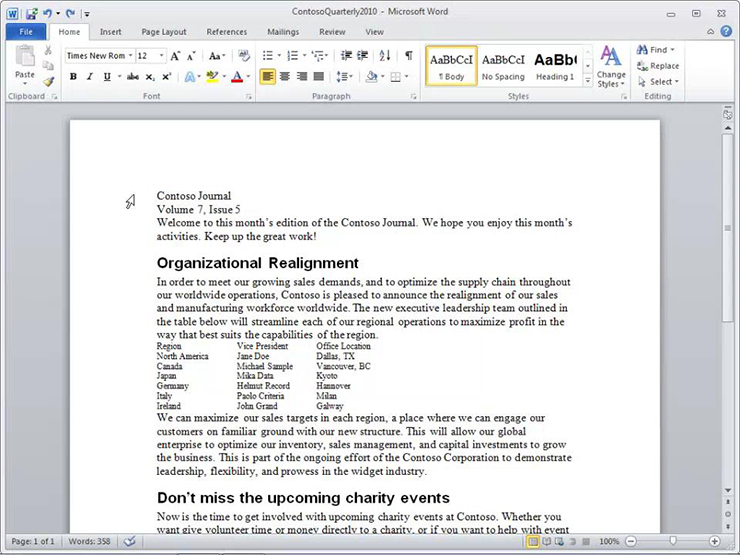Viewport: 740px width, 555px height.
Task: Apply red font color A
Action: (x=237, y=76)
